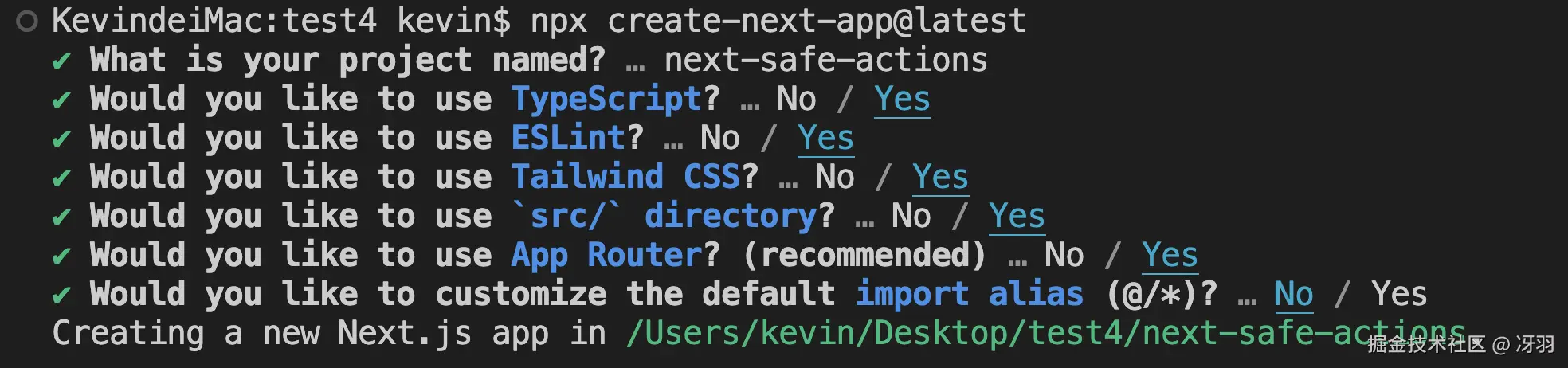Select No for the TypeScript question

click(x=796, y=100)
